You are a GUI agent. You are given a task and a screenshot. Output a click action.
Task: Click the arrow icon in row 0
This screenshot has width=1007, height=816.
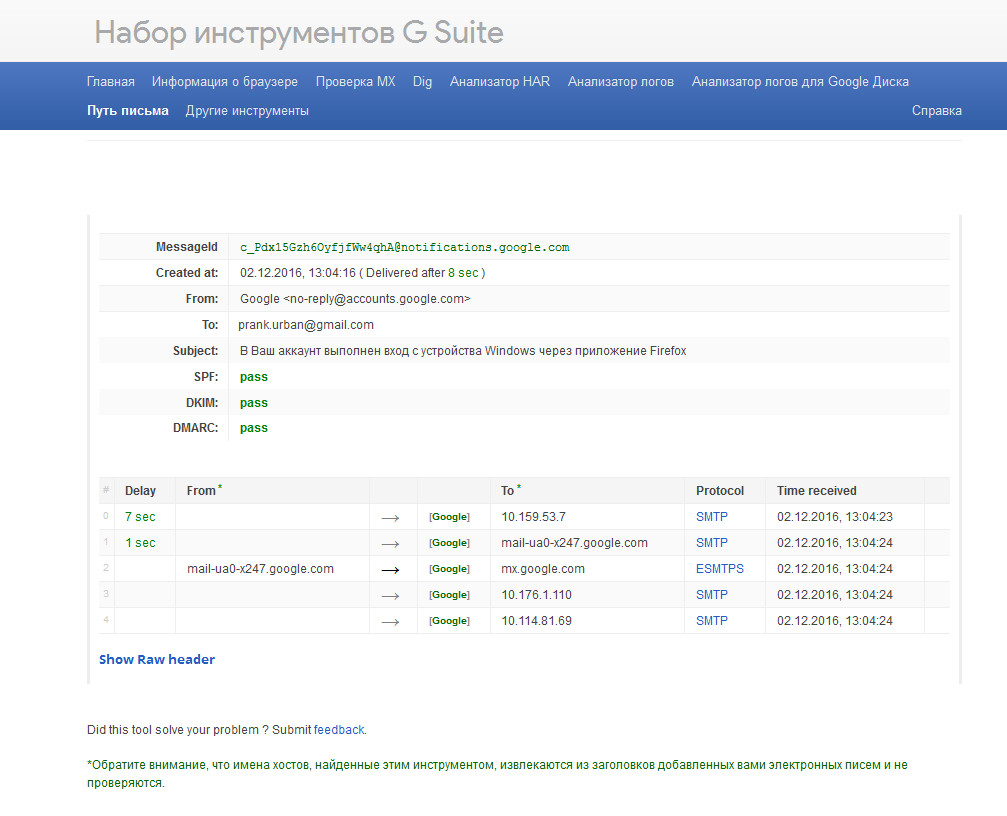[390, 517]
